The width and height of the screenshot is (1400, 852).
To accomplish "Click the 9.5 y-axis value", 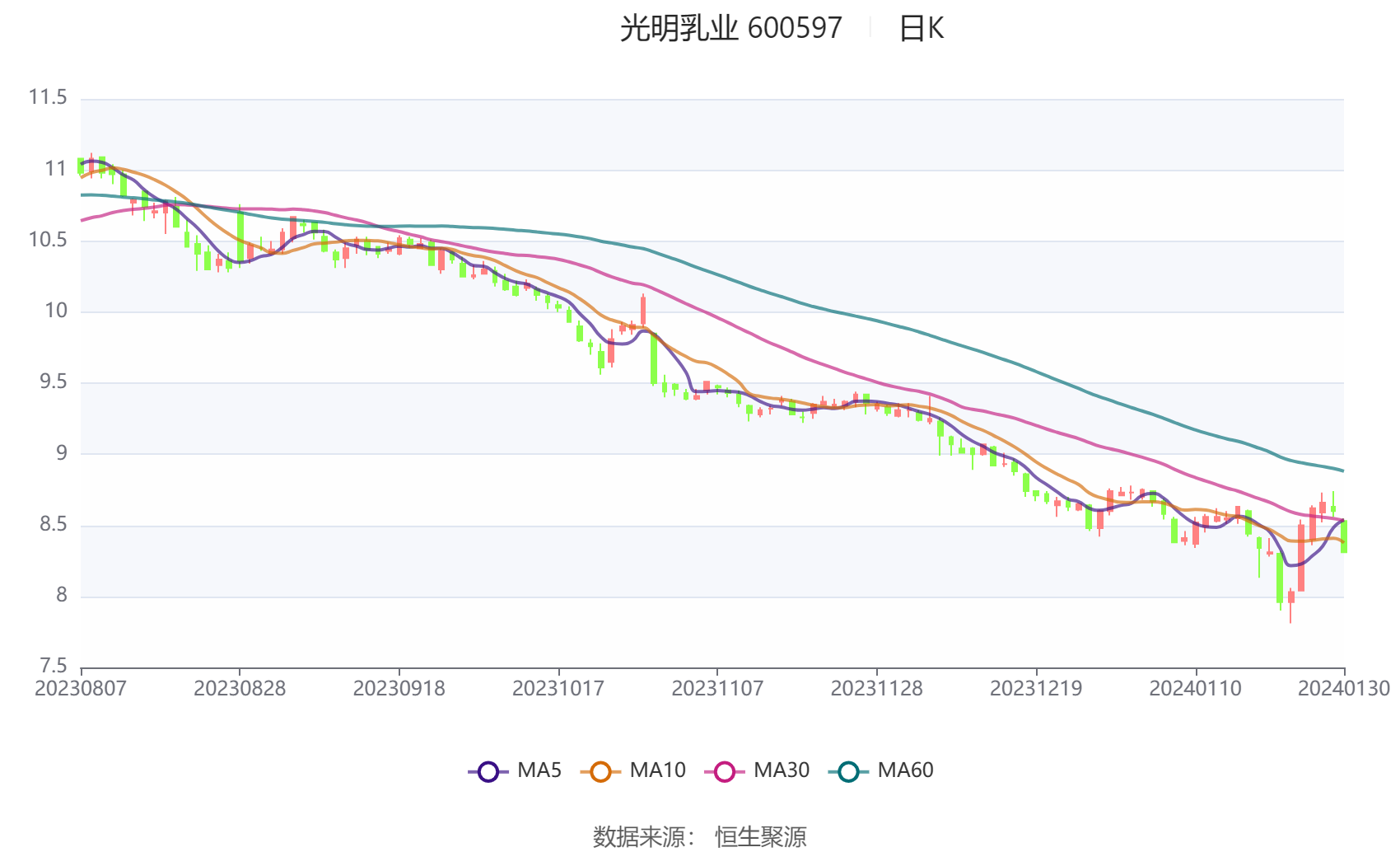I will (x=54, y=382).
